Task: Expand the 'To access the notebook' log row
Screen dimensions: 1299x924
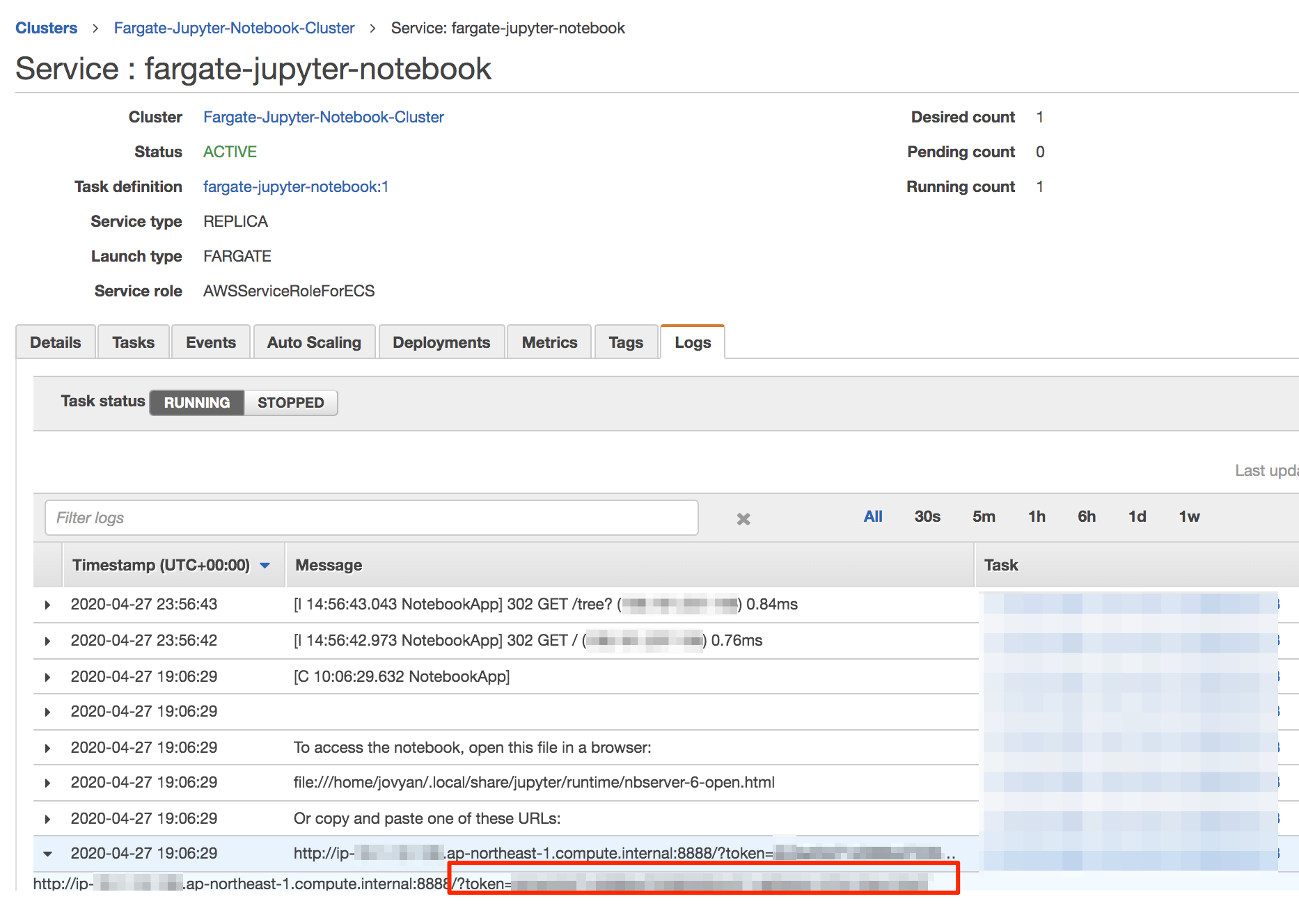Action: (x=47, y=748)
